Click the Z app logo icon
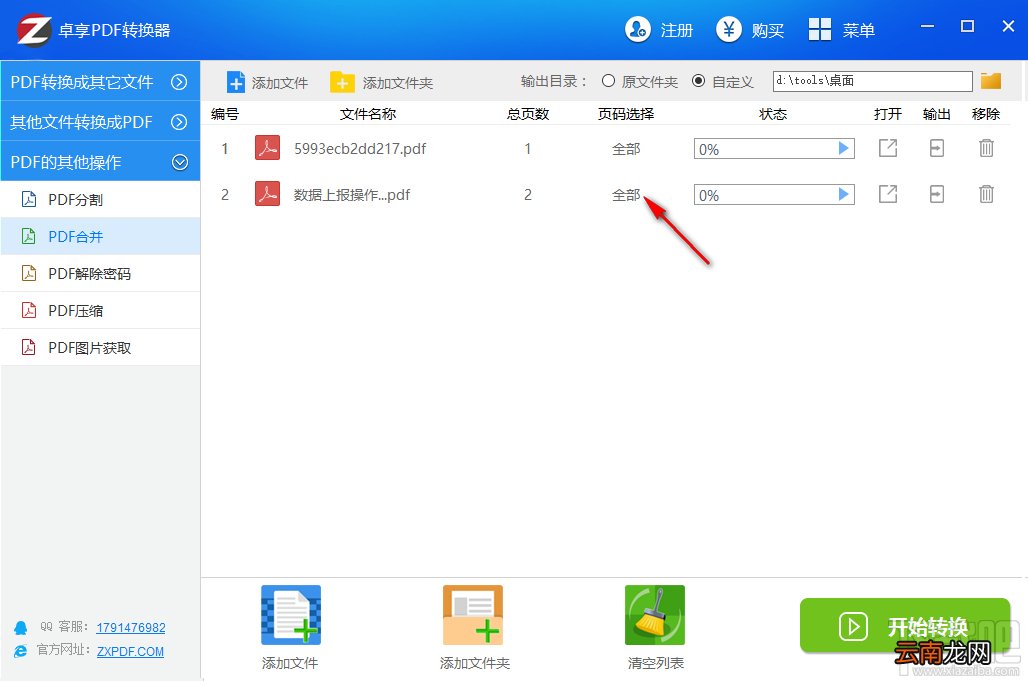The image size is (1028, 681). 34,30
